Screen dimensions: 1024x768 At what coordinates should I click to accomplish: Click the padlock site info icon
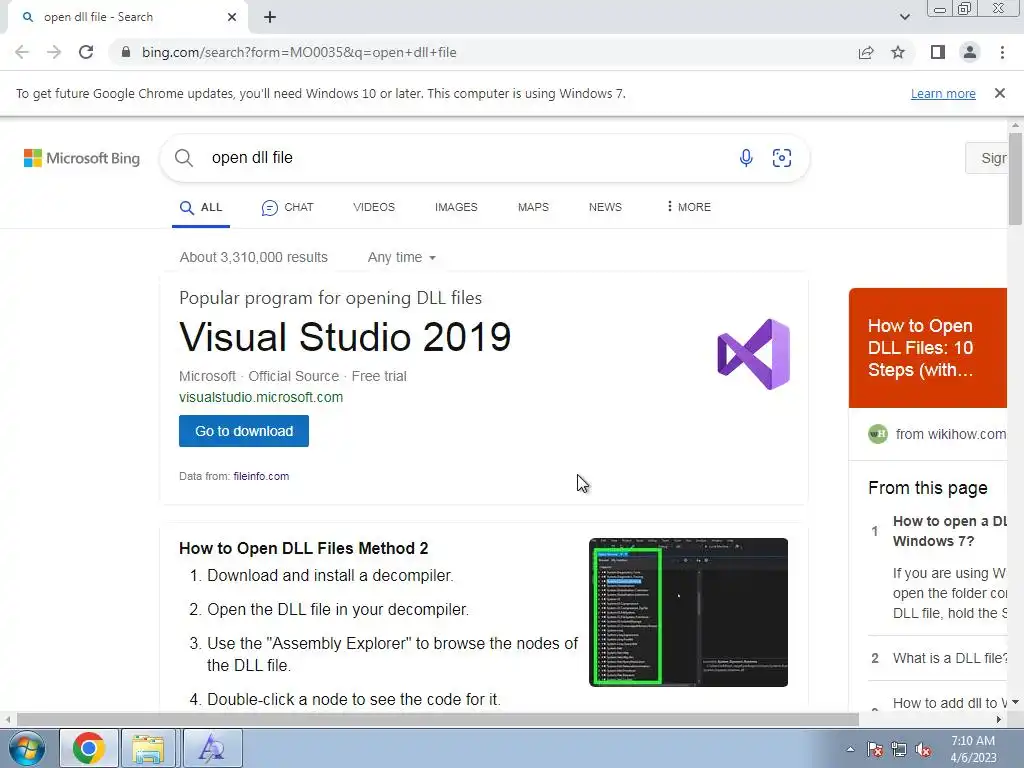click(x=126, y=52)
